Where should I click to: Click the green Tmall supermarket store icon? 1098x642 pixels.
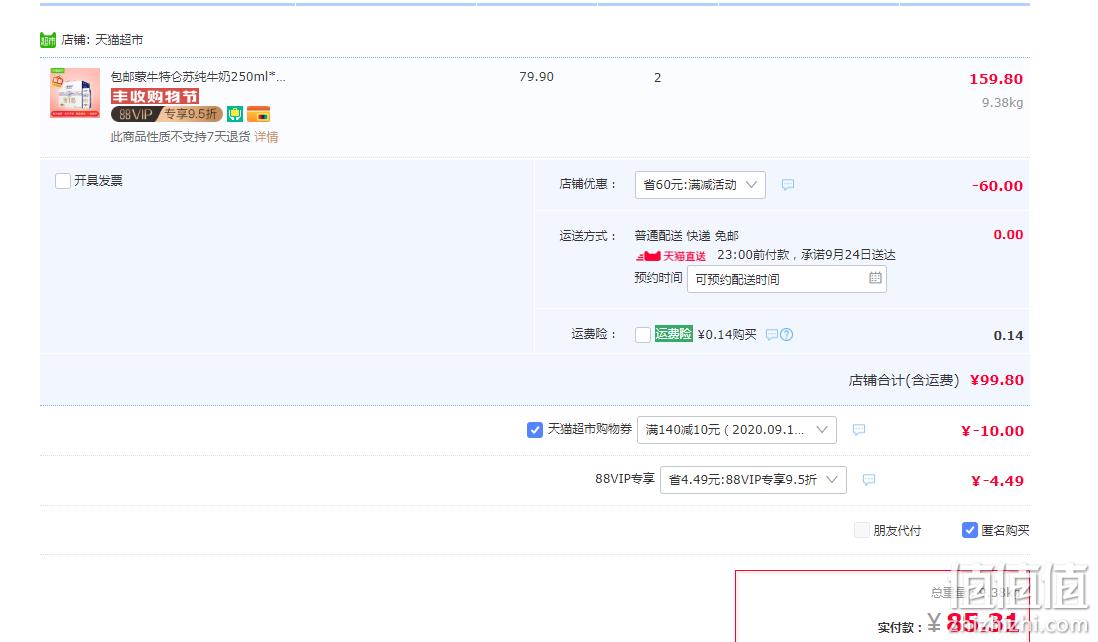(x=48, y=40)
